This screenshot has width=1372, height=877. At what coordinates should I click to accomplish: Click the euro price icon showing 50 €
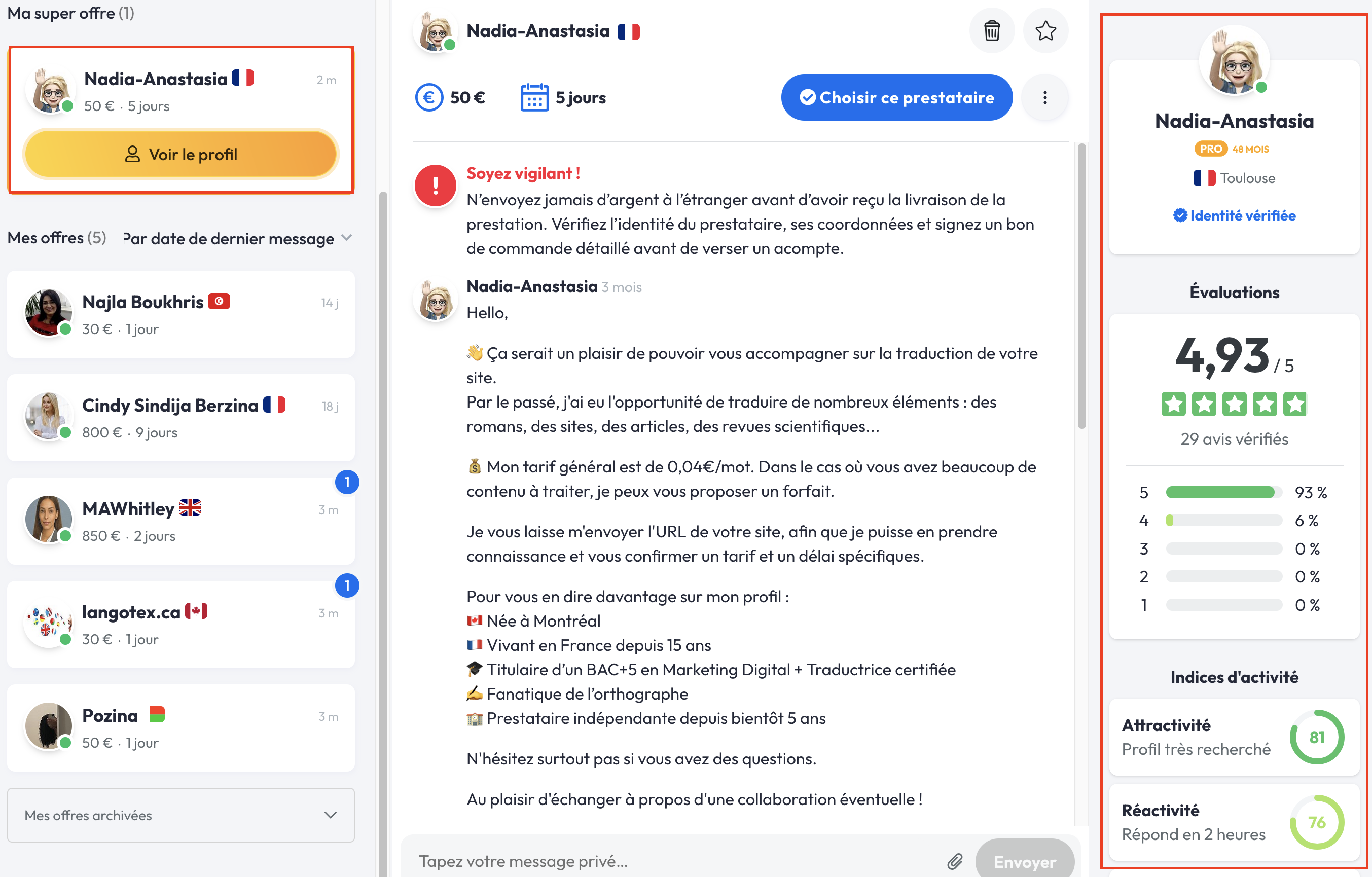click(429, 97)
